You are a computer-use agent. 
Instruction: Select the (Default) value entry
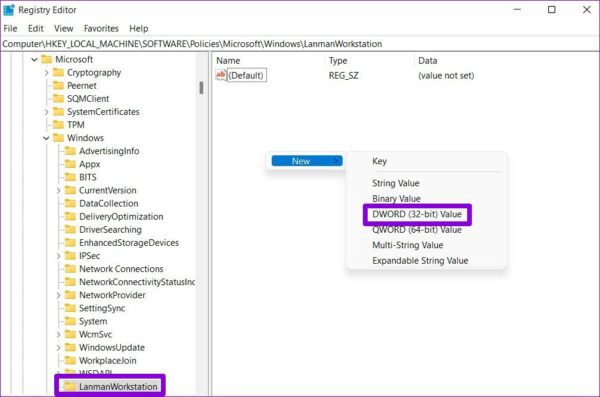pyautogui.click(x=246, y=75)
